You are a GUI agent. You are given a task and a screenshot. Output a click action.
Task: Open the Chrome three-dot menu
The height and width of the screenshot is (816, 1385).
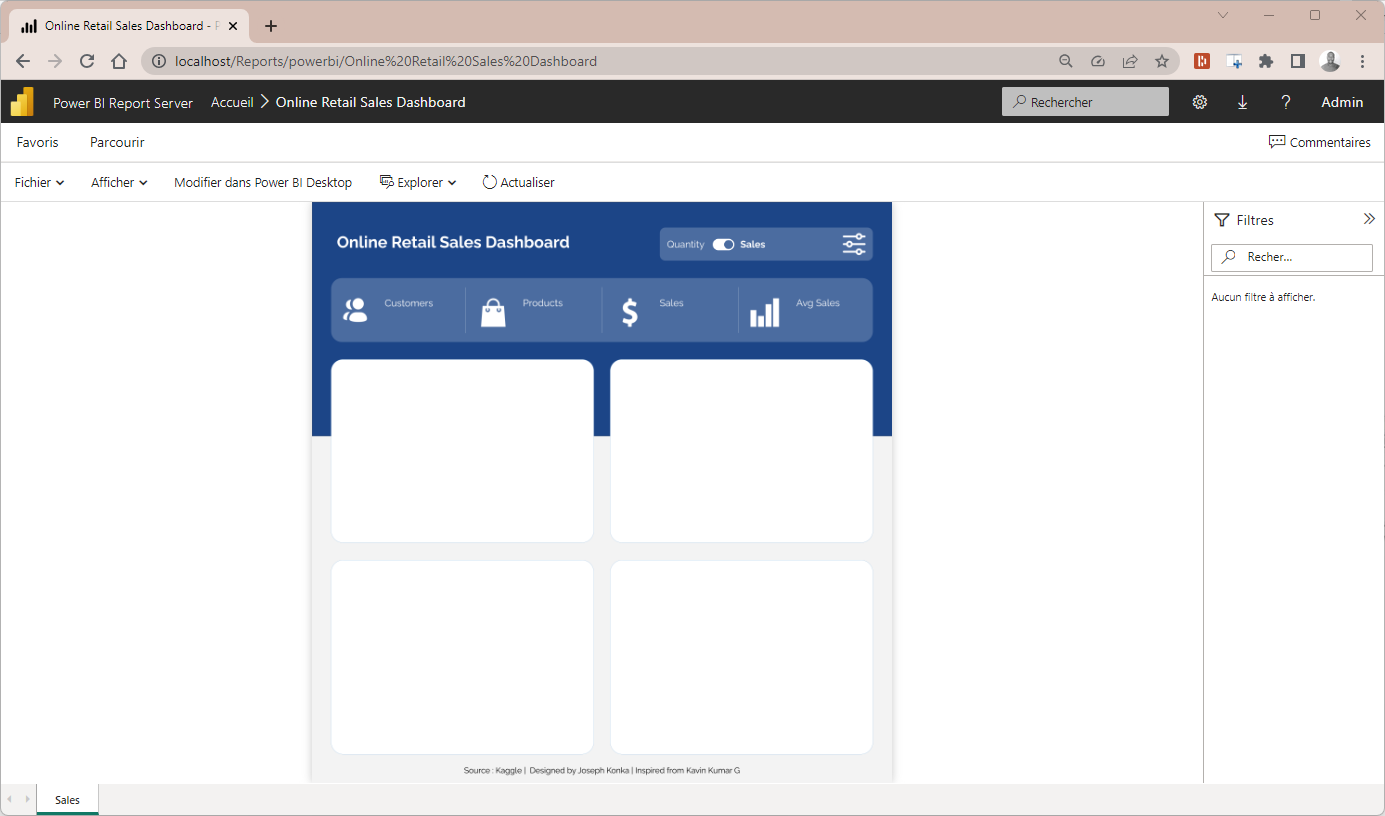1362,61
